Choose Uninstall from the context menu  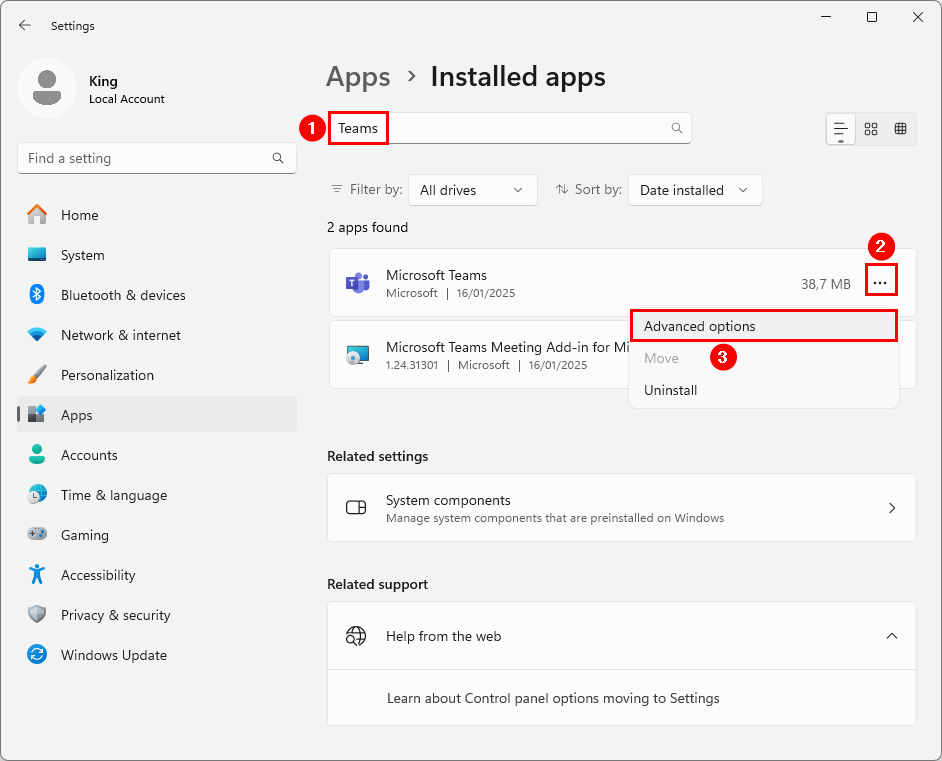click(x=671, y=391)
